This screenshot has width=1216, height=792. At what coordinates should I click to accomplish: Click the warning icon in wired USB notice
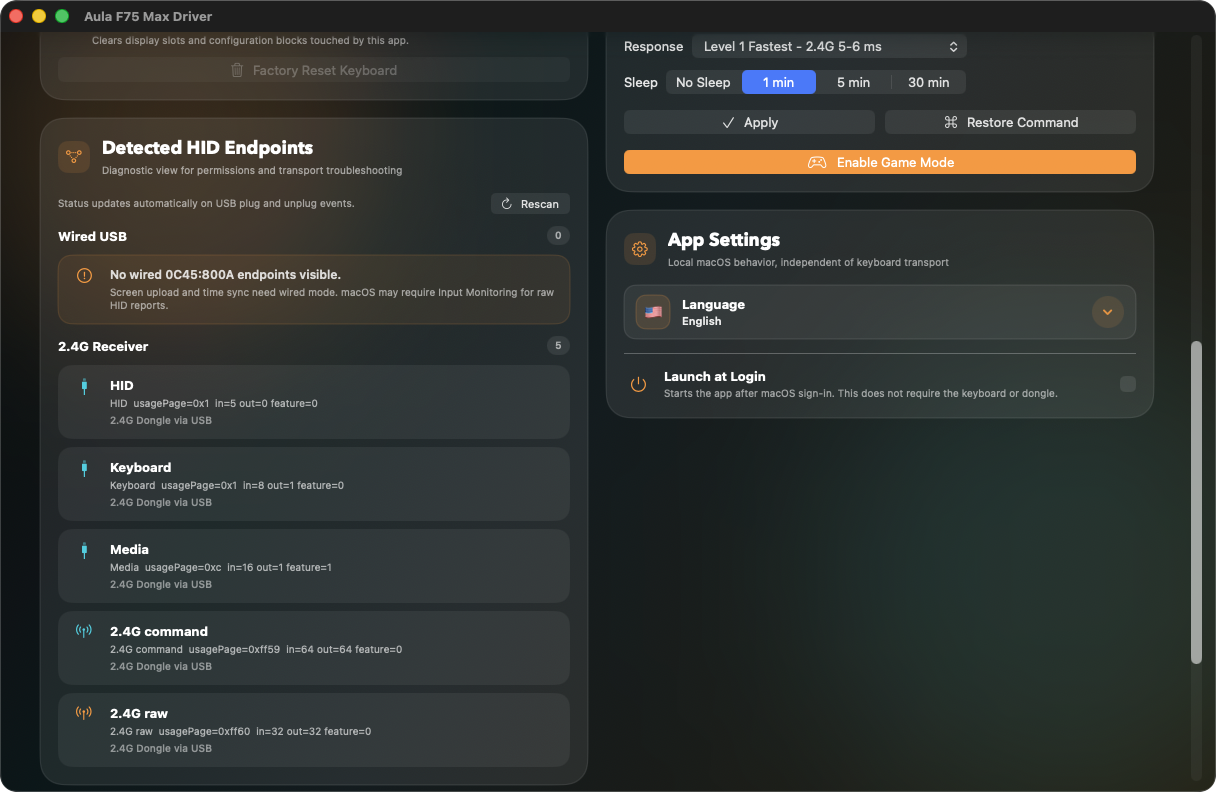tap(85, 275)
